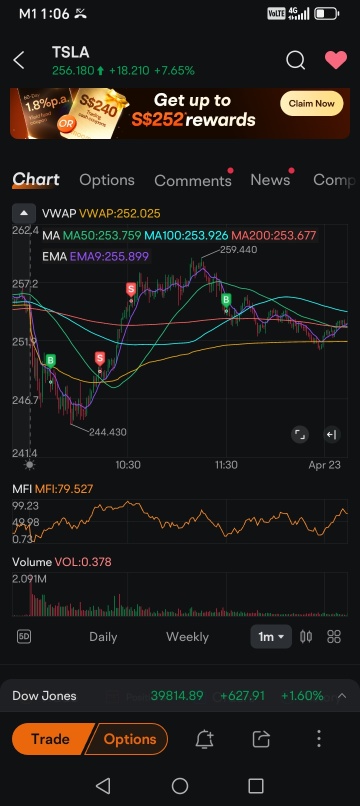Collapse indicator legend with up-arrow toggle
The height and width of the screenshot is (806, 360).
point(24,213)
